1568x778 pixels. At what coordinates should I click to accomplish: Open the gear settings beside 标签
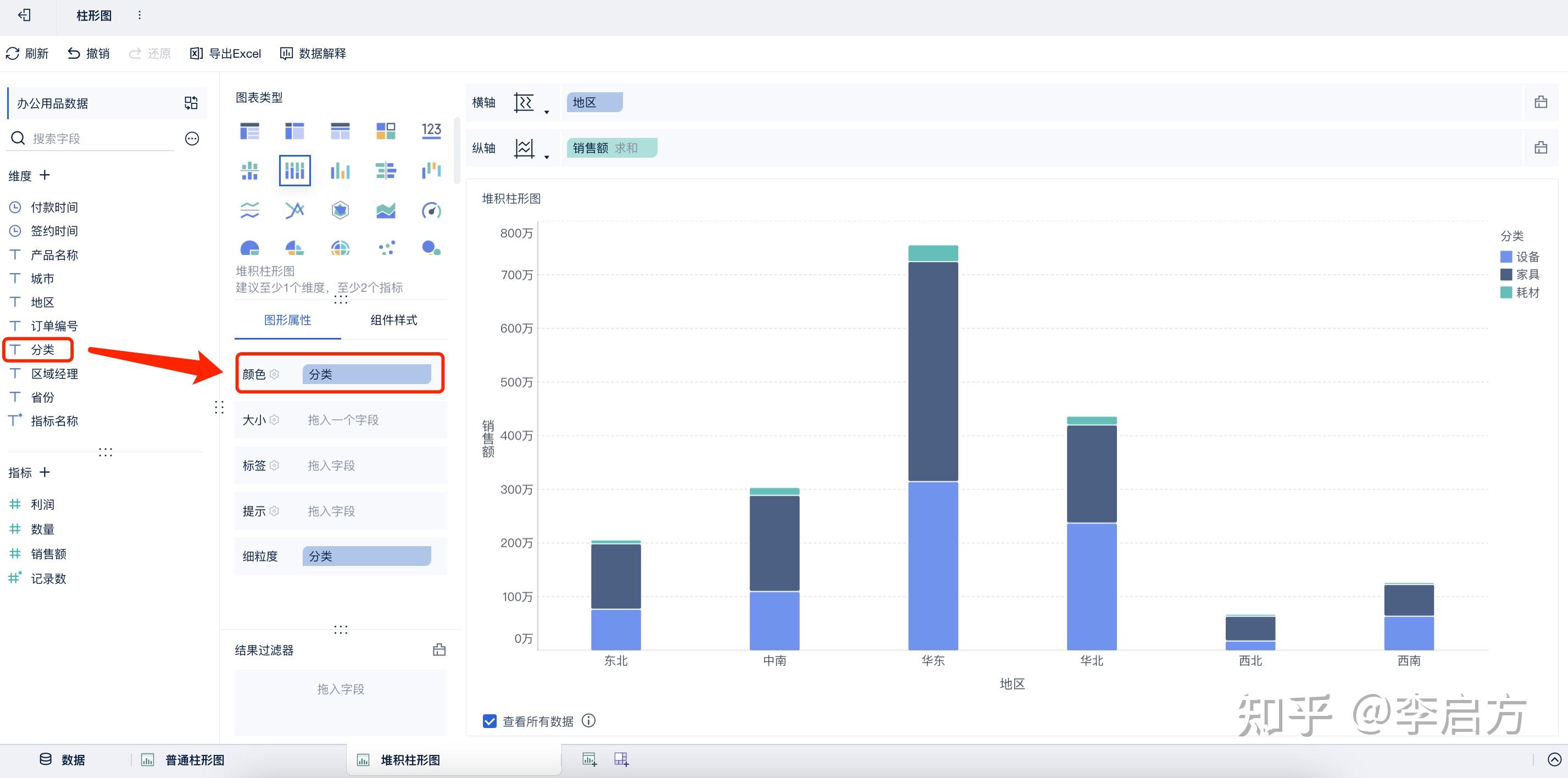(275, 466)
